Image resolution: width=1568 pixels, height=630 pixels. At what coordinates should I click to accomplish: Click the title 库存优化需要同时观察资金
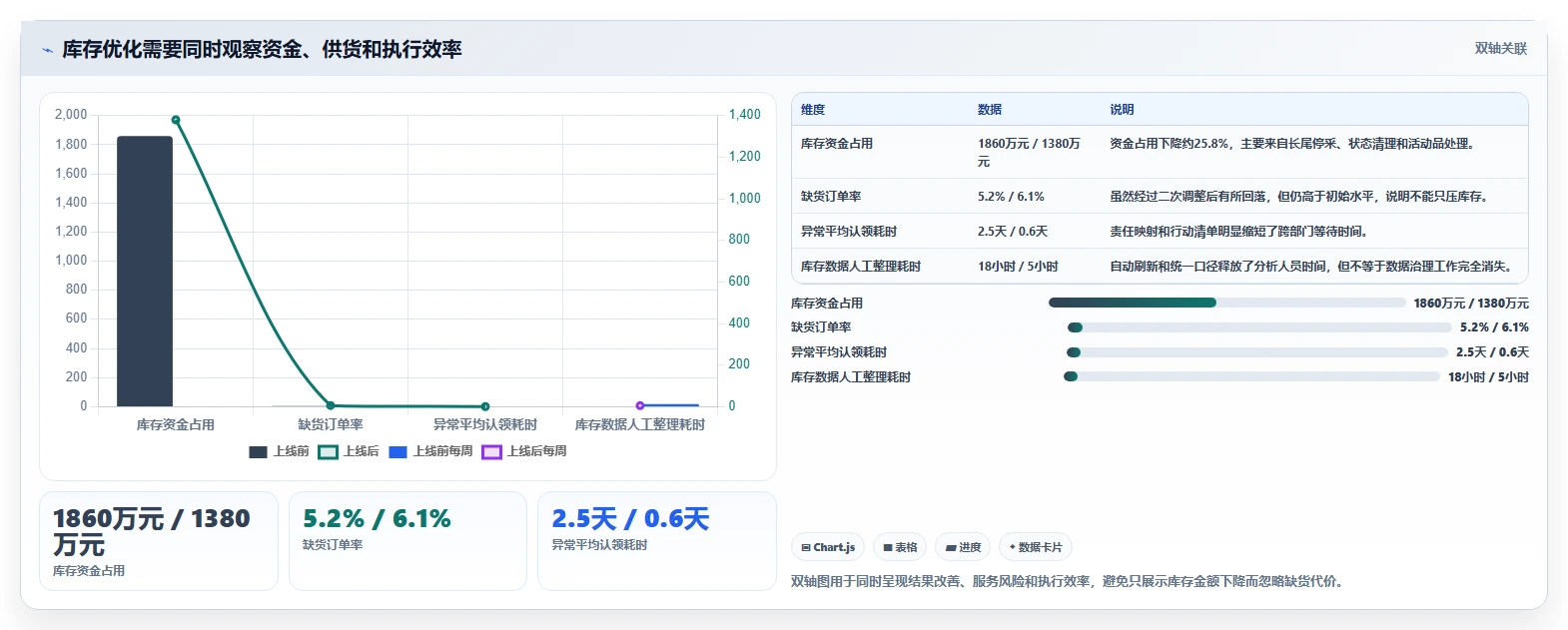pos(262,50)
